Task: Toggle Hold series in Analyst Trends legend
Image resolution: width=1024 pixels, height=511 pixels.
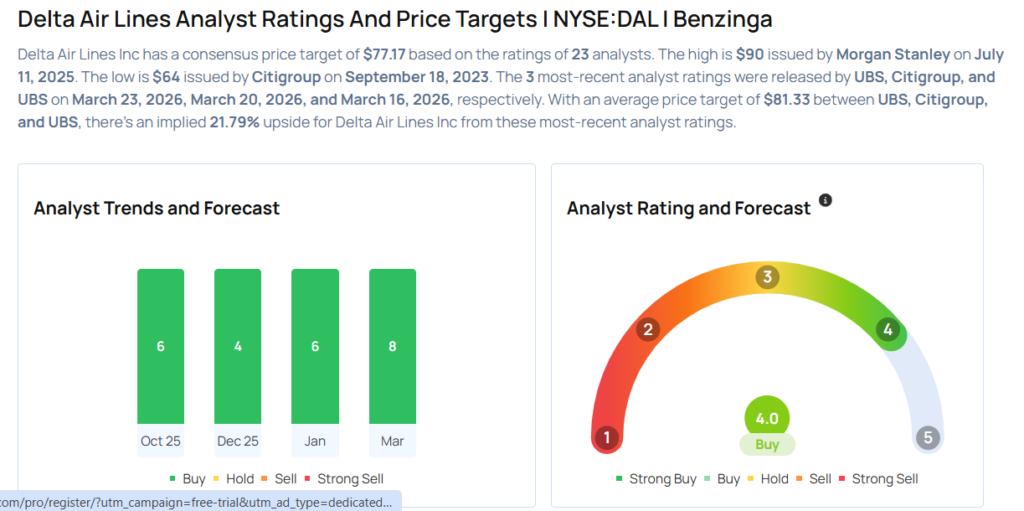Action: pyautogui.click(x=232, y=479)
